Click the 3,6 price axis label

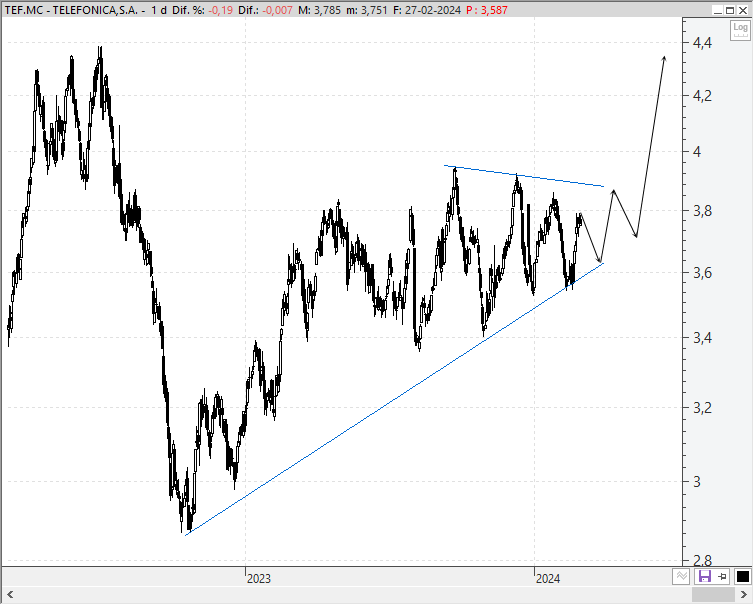702,273
